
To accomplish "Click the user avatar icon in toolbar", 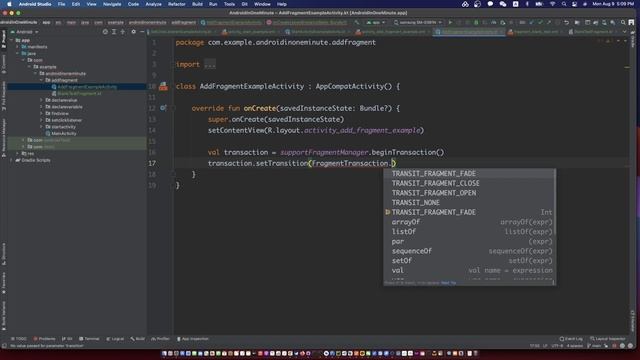I will pos(631,22).
